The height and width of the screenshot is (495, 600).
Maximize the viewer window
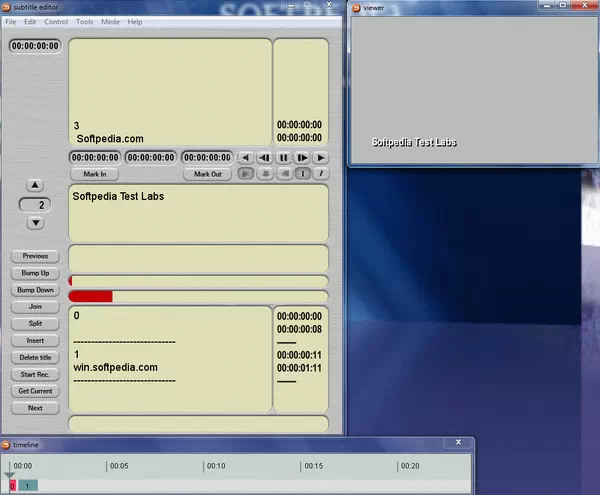pos(563,5)
